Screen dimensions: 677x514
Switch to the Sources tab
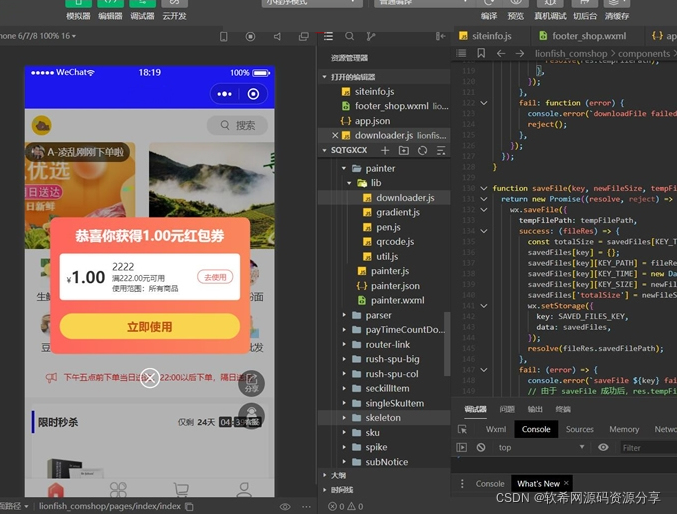point(579,429)
